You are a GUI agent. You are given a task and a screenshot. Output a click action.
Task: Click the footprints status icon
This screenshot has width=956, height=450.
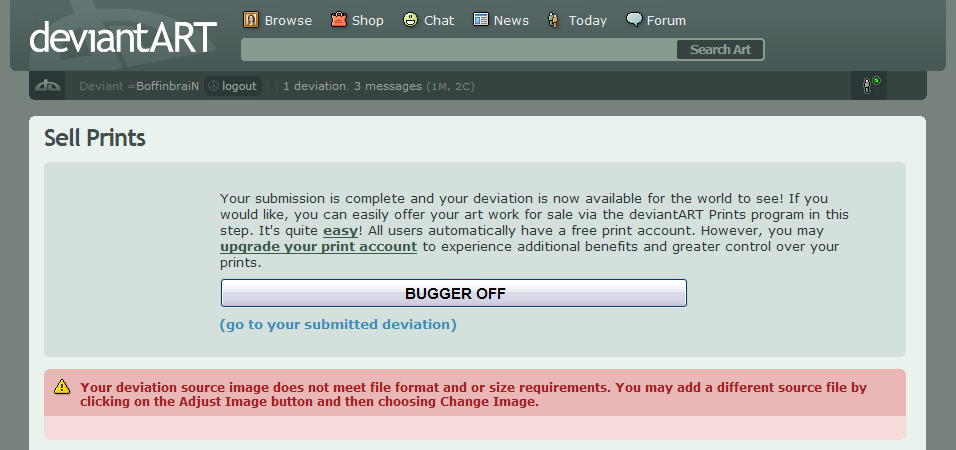[871, 85]
